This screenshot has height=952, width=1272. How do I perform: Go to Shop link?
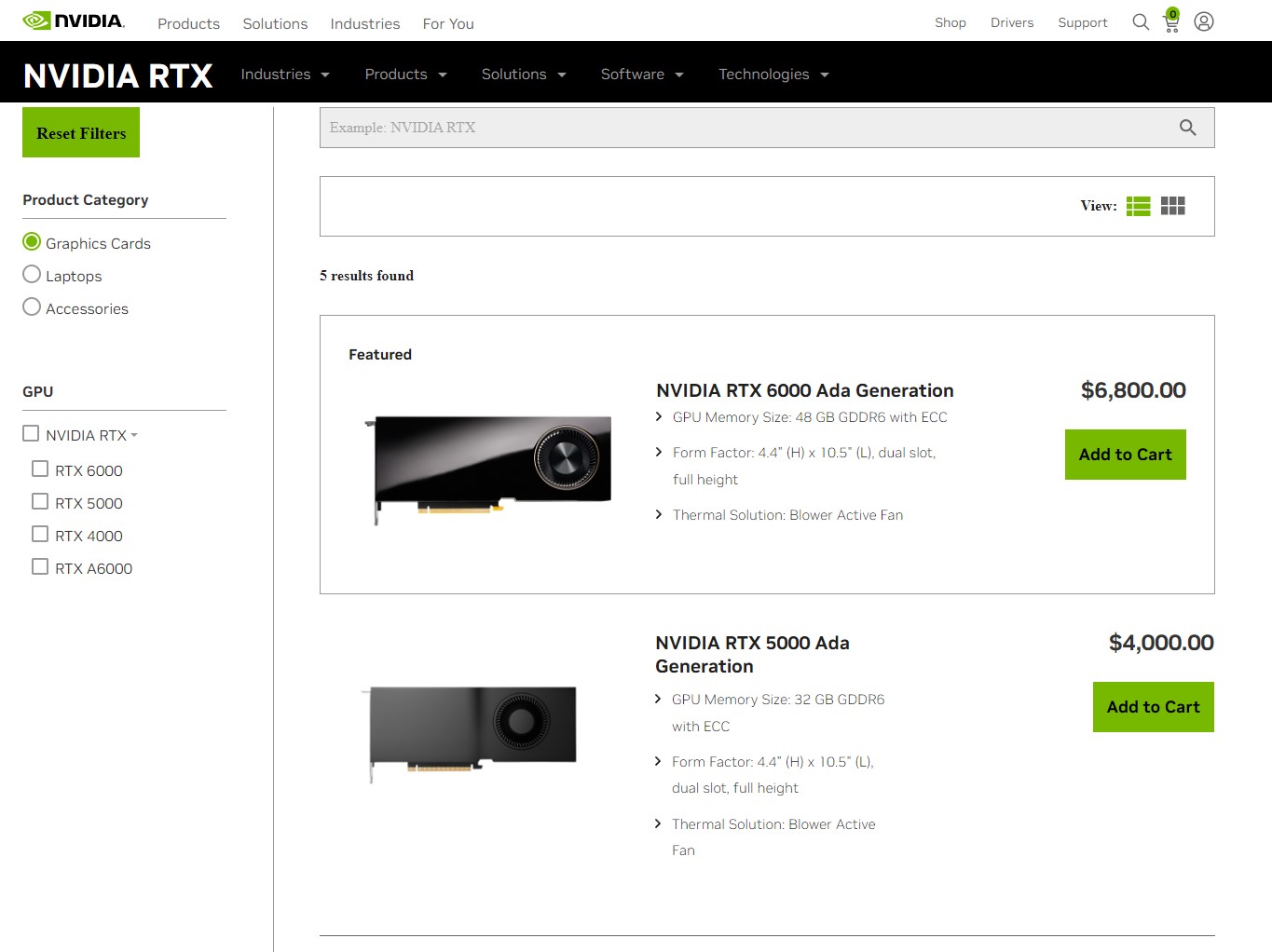(951, 22)
